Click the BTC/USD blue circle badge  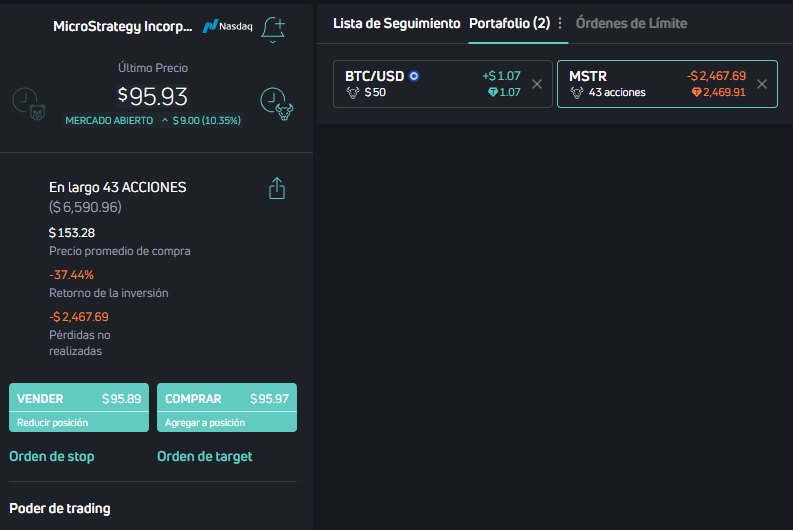(x=414, y=76)
